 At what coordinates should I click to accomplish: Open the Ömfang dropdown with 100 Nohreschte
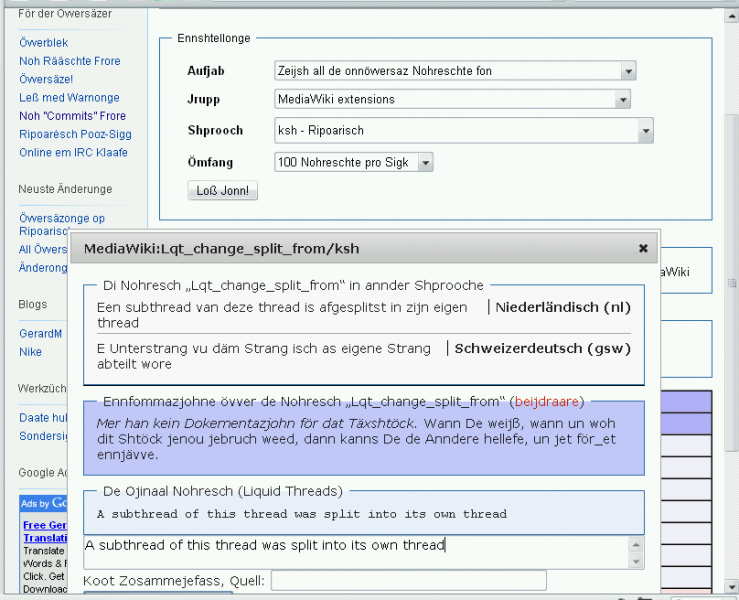[353, 163]
